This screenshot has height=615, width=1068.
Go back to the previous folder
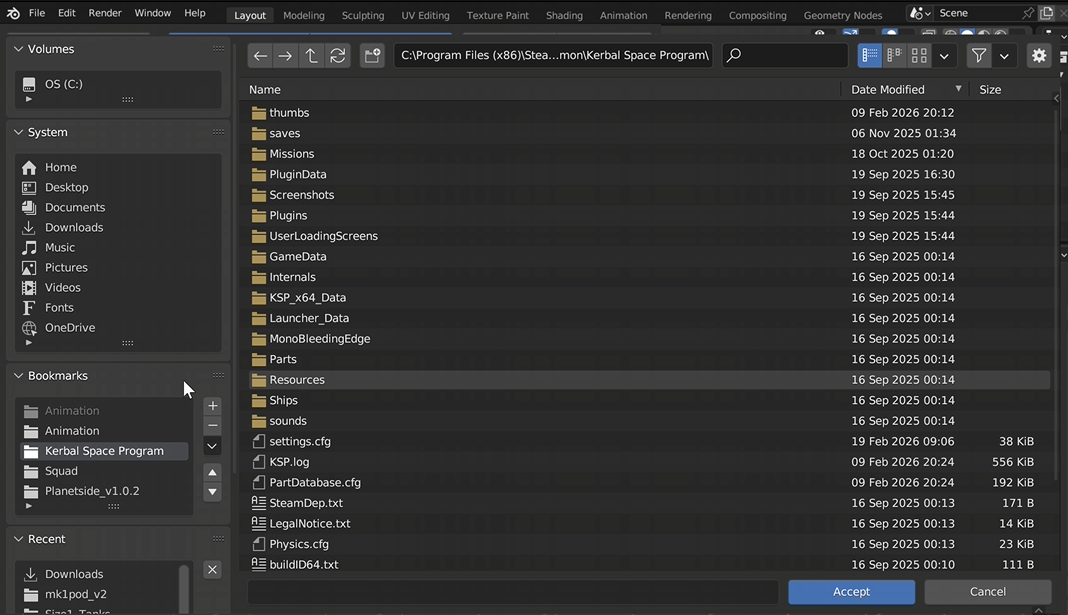pyautogui.click(x=260, y=56)
